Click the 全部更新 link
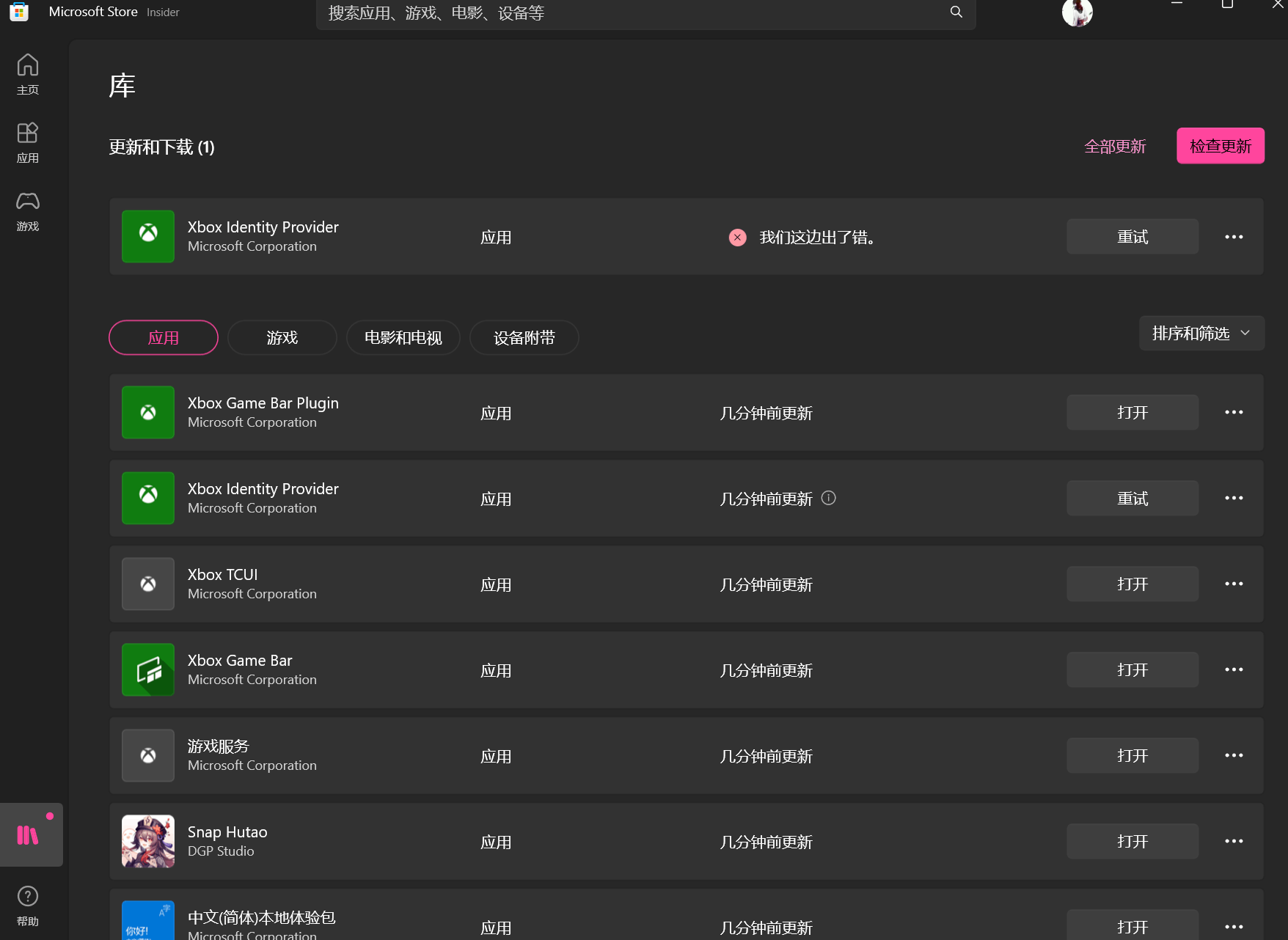This screenshot has width=1288, height=940. 1115,146
